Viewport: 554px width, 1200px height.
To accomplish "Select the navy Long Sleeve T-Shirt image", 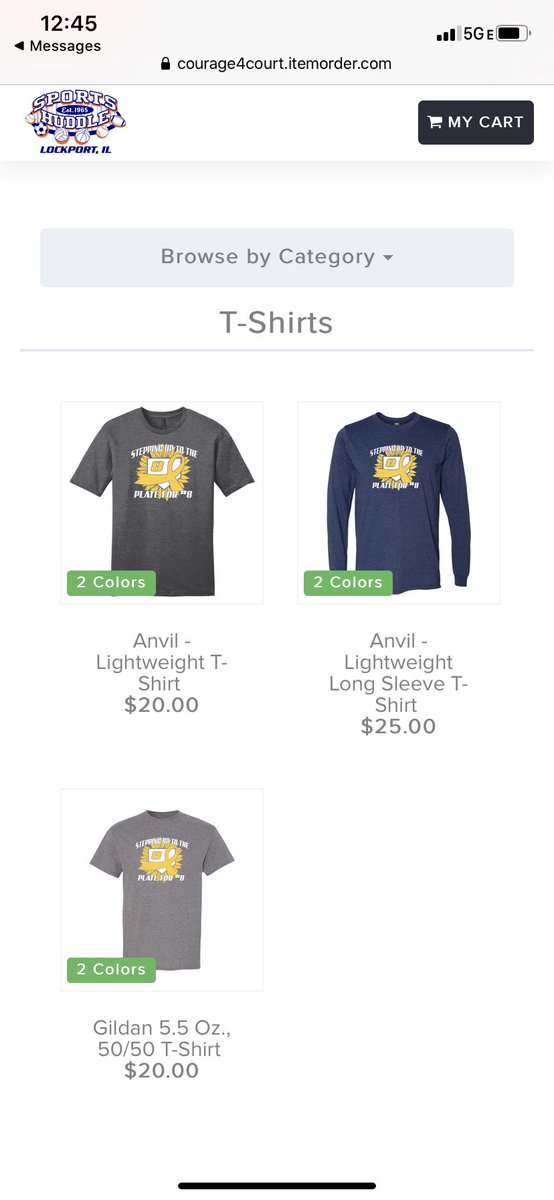I will [x=399, y=503].
